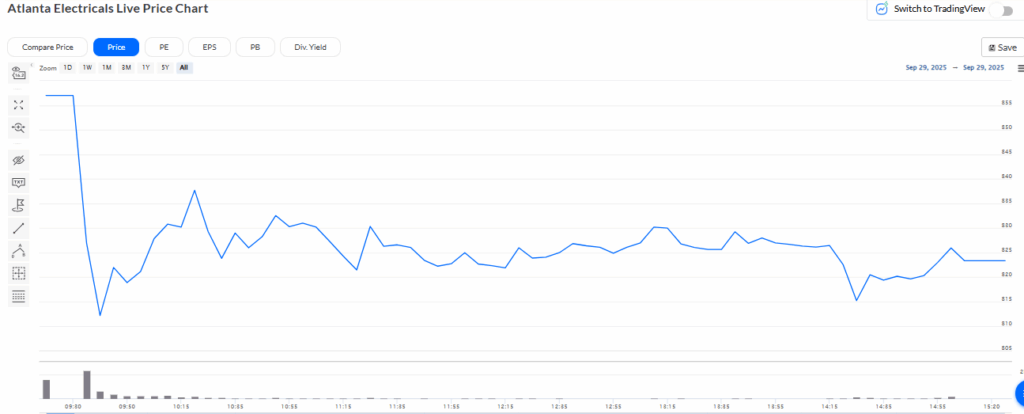Image resolution: width=1024 pixels, height=414 pixels.
Task: Click the price indicator icon atop sidebar
Action: click(18, 72)
